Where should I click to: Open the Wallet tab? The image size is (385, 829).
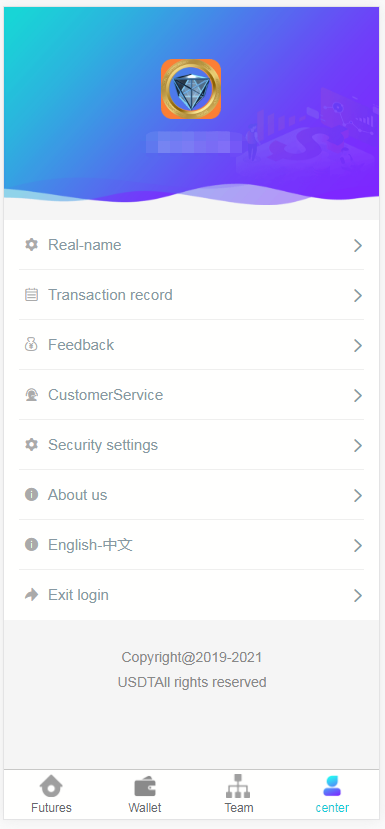coord(144,794)
